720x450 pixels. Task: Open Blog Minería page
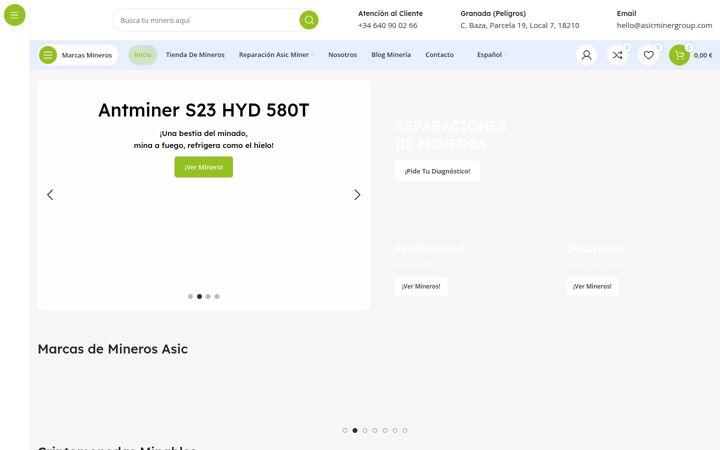pyautogui.click(x=391, y=55)
